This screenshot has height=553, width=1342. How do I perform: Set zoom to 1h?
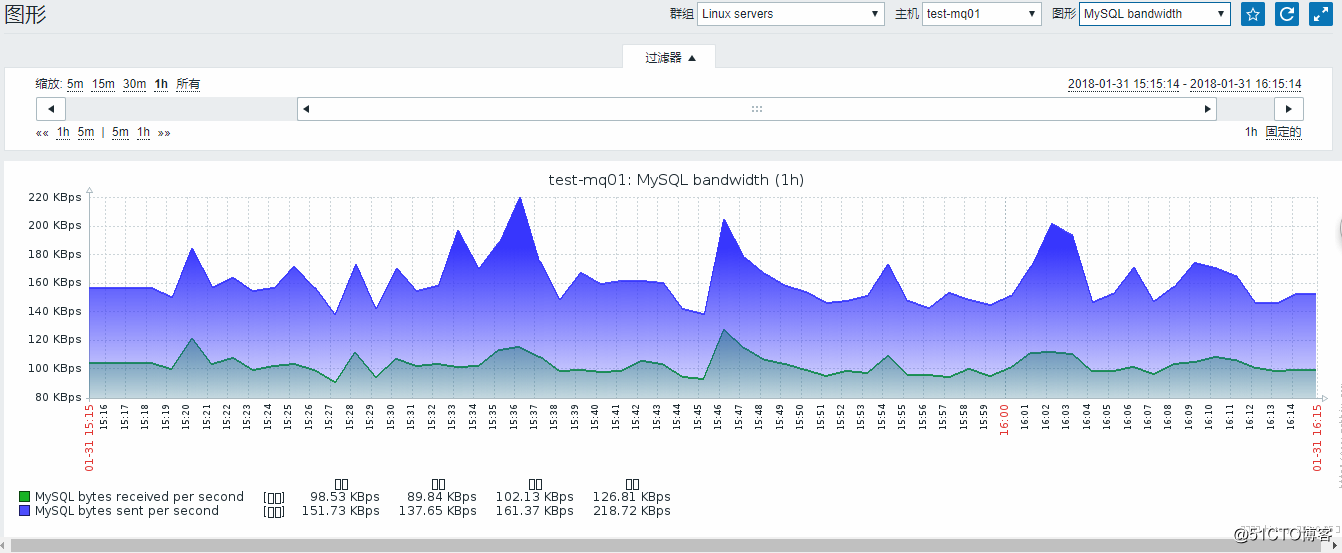tap(161, 84)
